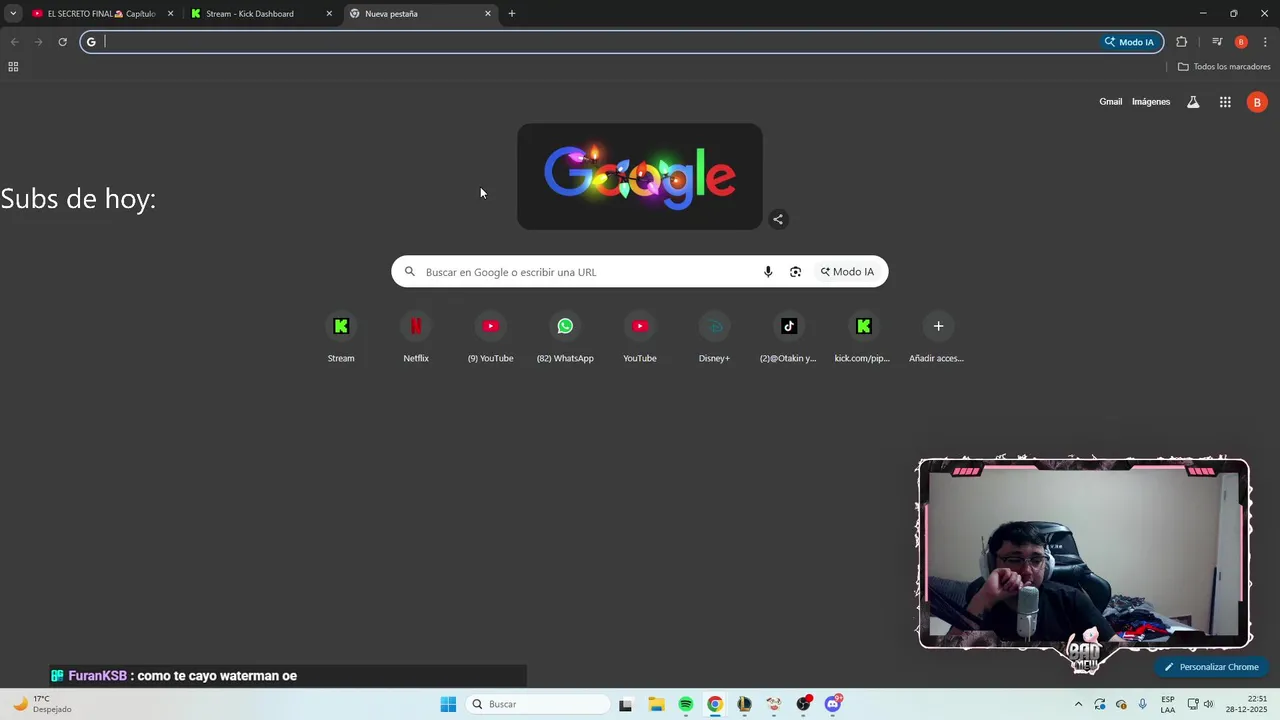The height and width of the screenshot is (720, 1280).
Task: Open the Gmail link
Action: click(1111, 102)
